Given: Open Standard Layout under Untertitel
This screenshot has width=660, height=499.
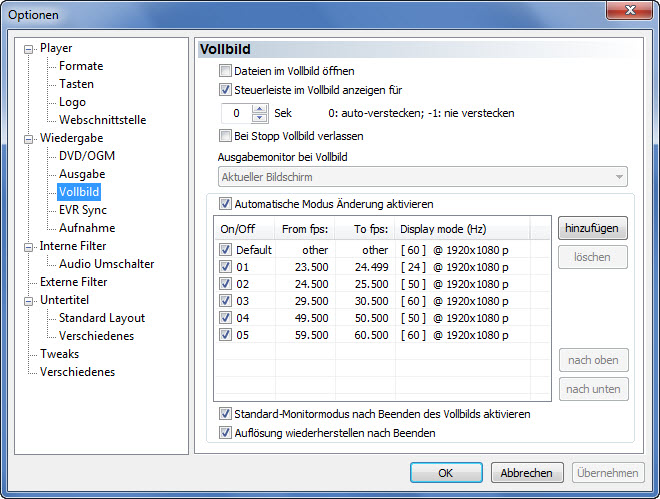Looking at the screenshot, I should click(x=102, y=318).
